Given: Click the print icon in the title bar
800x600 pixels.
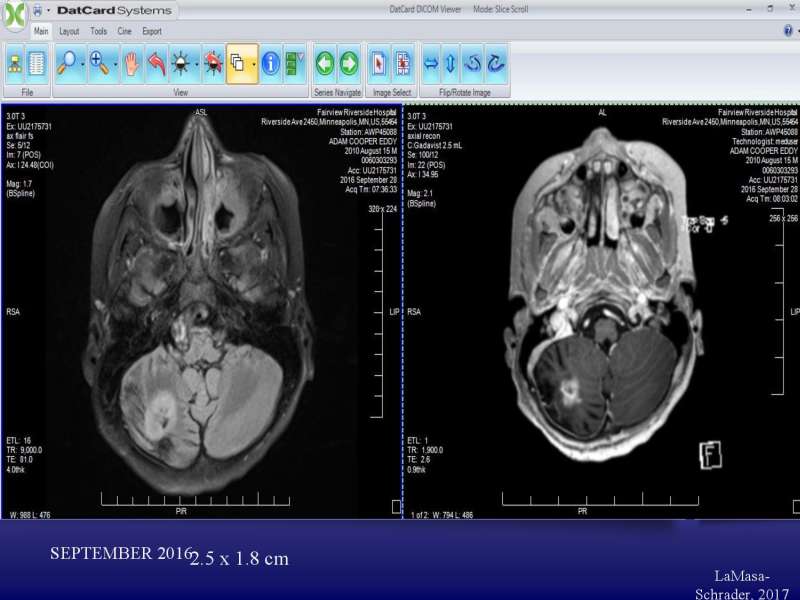Looking at the screenshot, I should [38, 10].
